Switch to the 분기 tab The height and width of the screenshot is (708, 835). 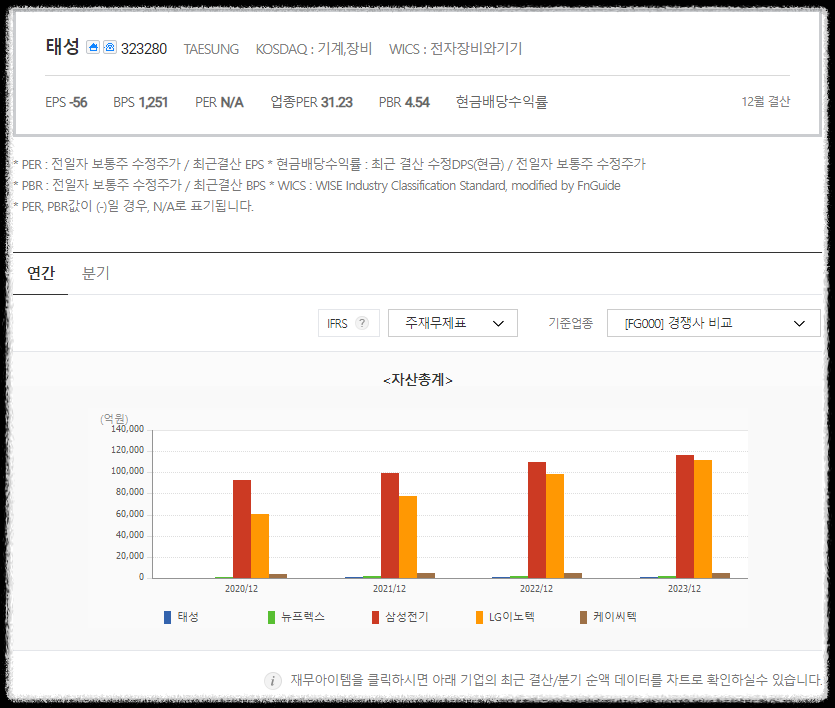pos(96,274)
